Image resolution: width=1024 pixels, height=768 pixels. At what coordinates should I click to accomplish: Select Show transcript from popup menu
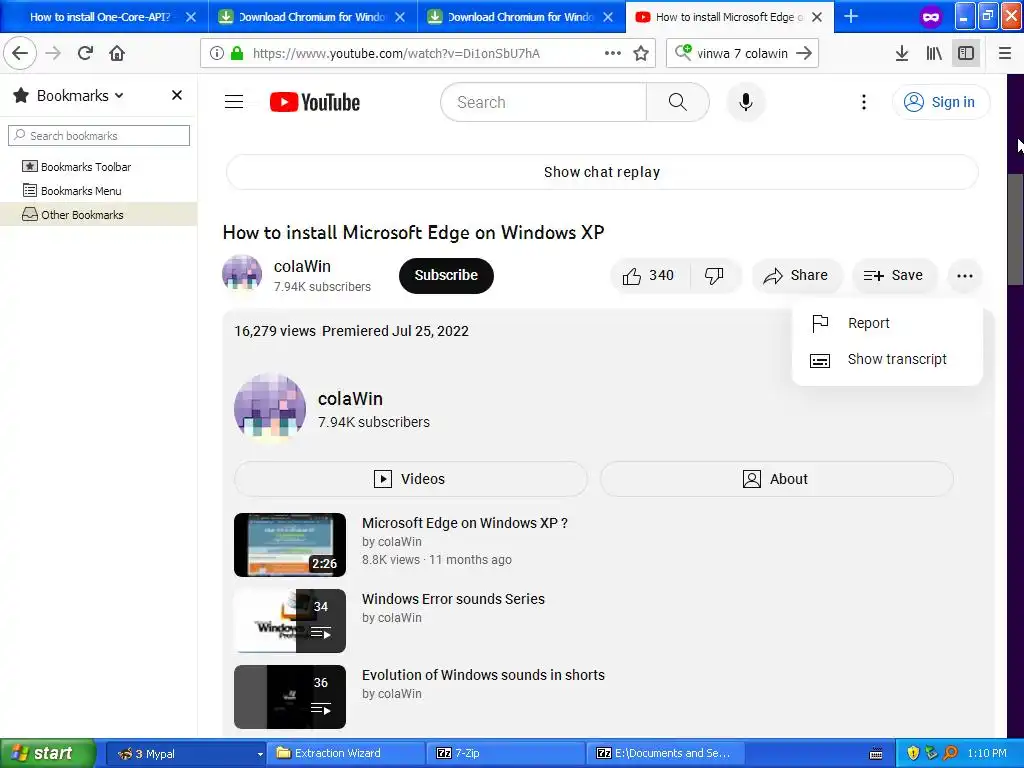click(887, 359)
